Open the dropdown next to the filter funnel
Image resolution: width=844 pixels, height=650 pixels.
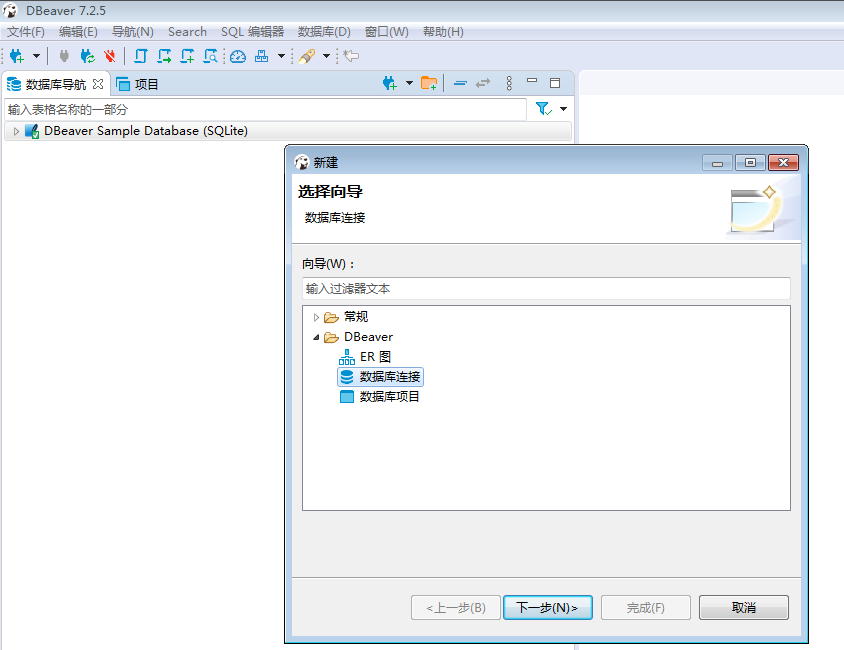point(564,109)
